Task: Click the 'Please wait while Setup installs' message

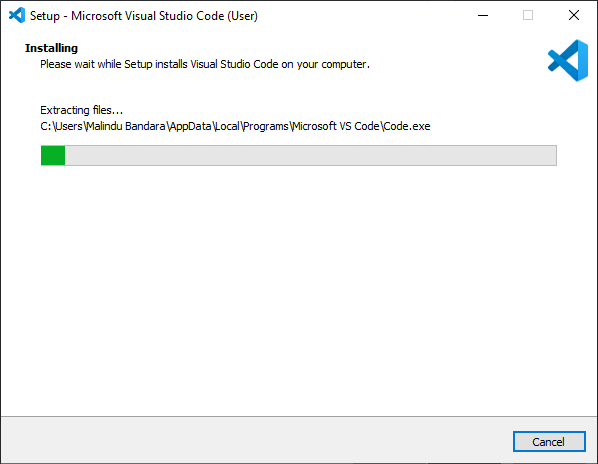Action: pos(205,64)
